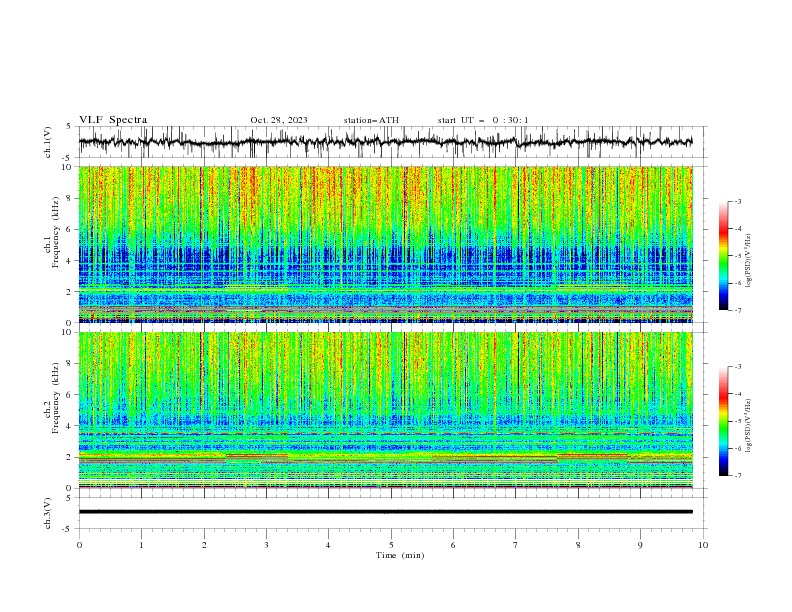Viewport: 792px width, 612px height.
Task: Click the "Time (min)" axis label
Action: [400, 555]
